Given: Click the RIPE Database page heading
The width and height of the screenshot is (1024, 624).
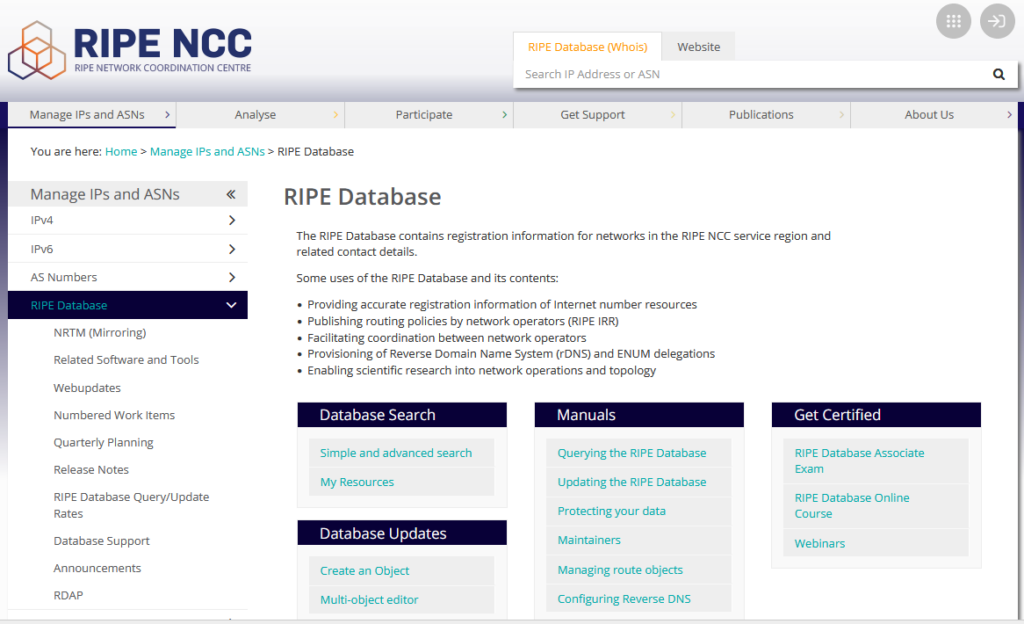Looking at the screenshot, I should tap(362, 197).
